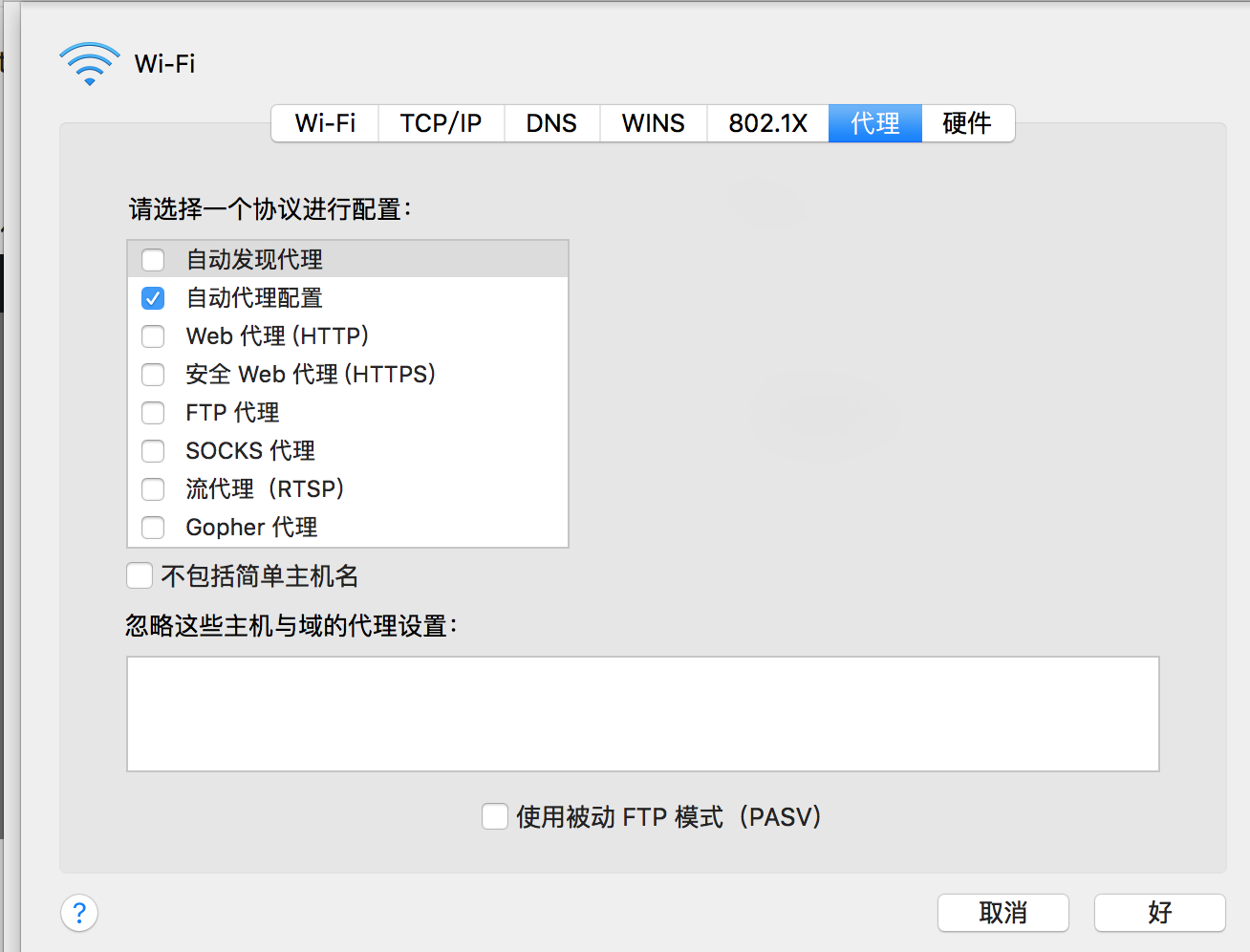
Task: Check 使用被动 FTP 模式 (PASV) option
Action: click(x=495, y=816)
